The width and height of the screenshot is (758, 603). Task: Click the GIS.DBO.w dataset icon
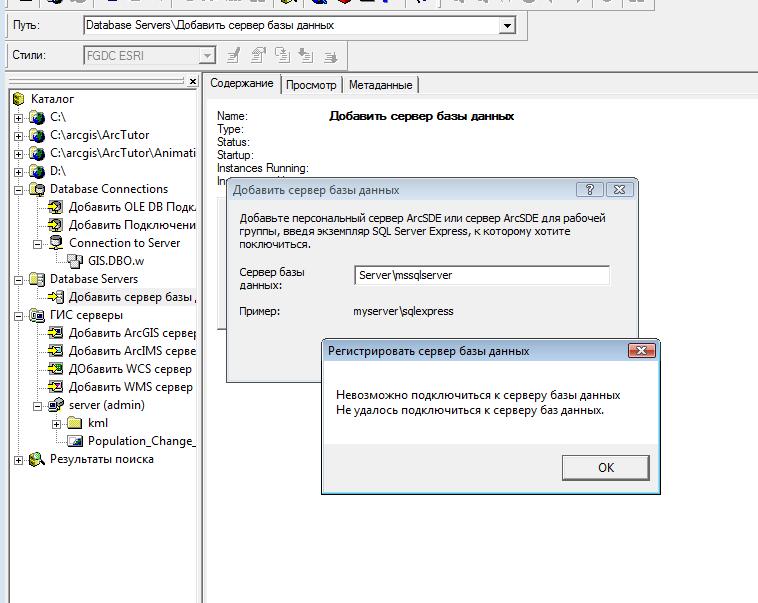pos(75,262)
